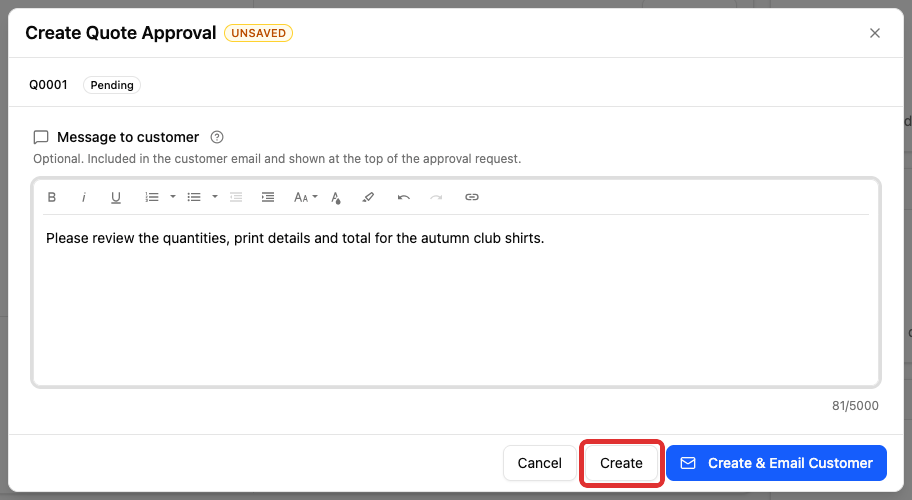Screen dimensions: 912x500
Task: Click the 'Create Quote Approval' title
Action: click(120, 33)
